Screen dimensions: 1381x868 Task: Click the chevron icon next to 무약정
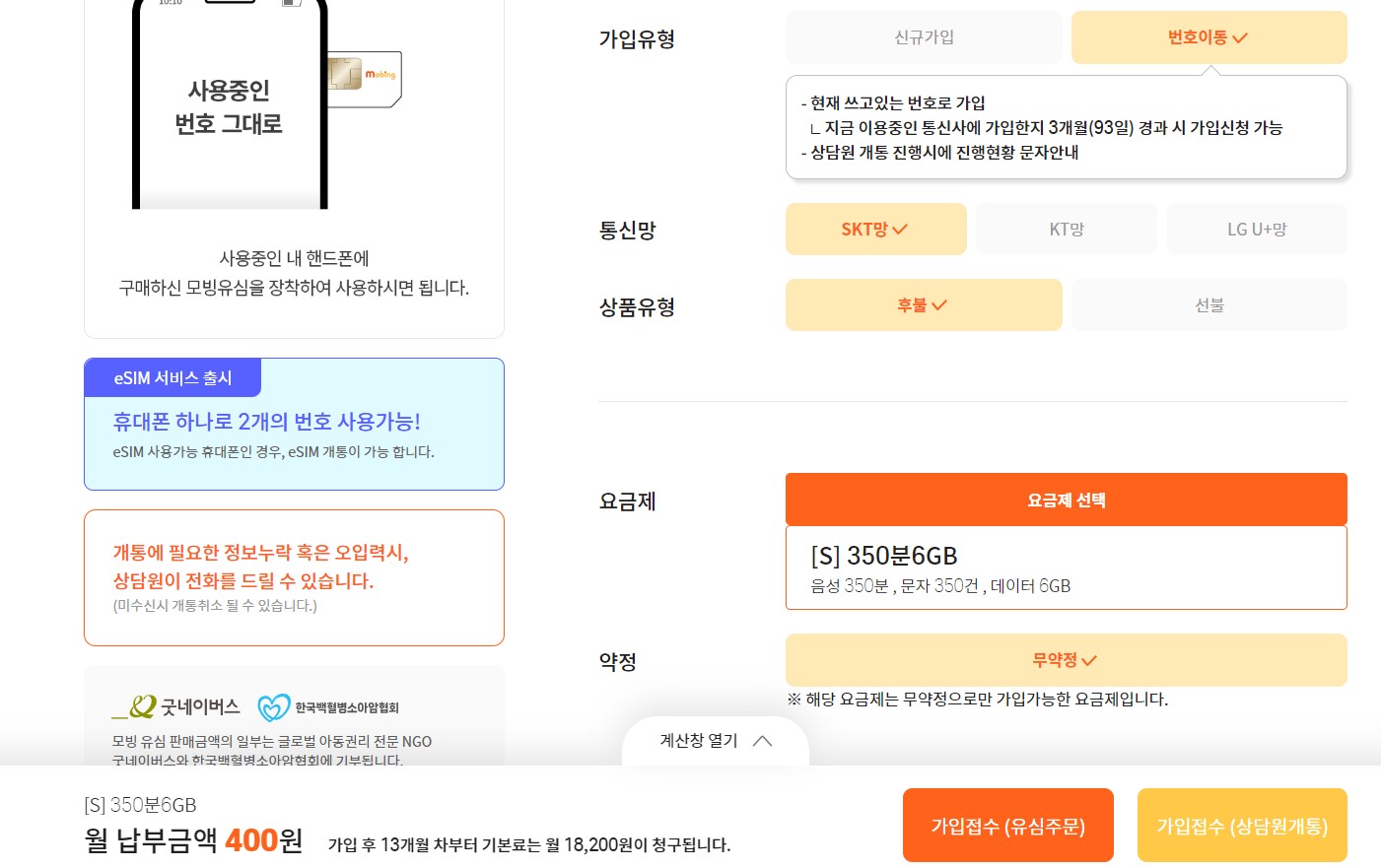[x=1089, y=660]
